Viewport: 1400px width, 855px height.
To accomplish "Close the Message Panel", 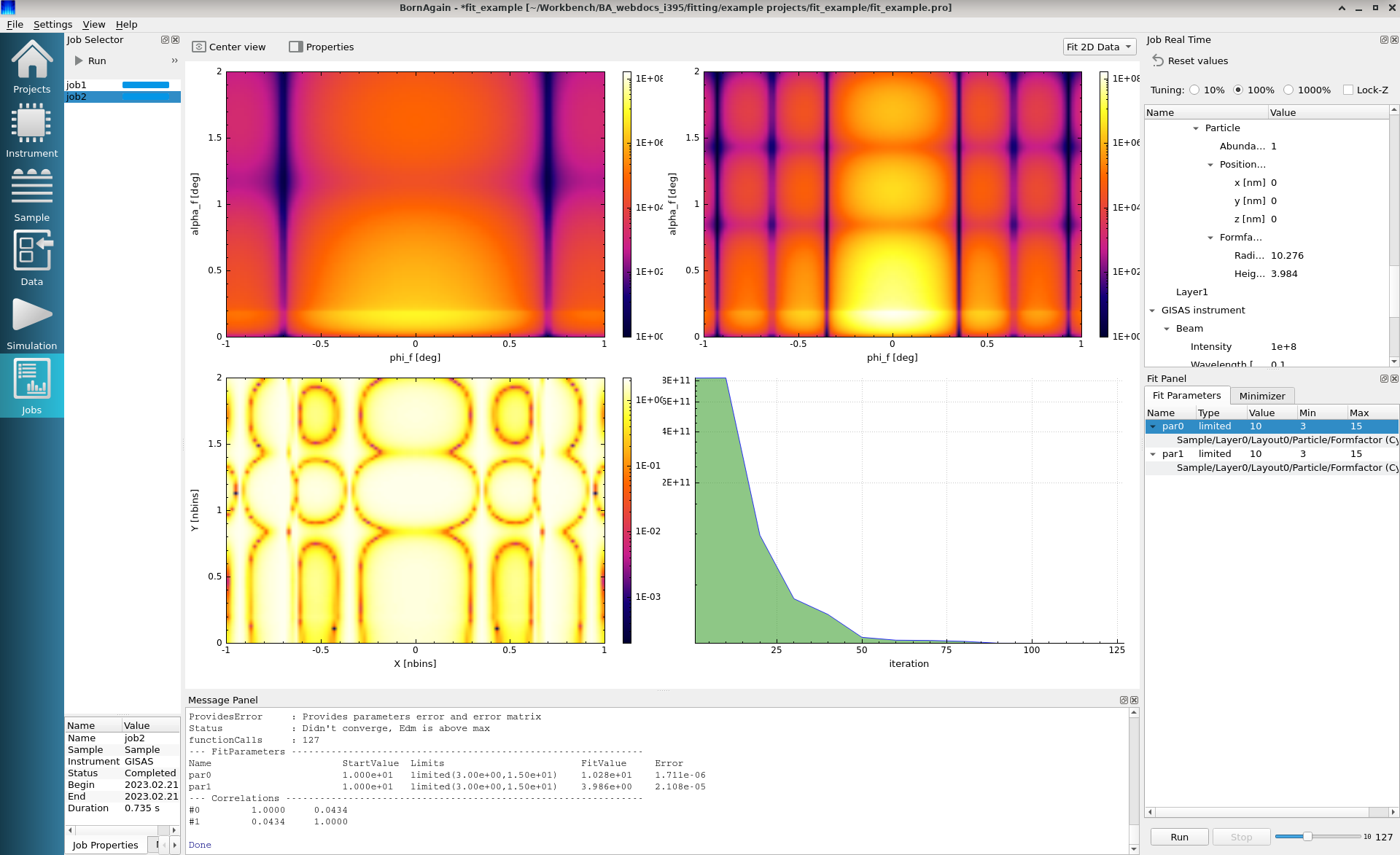I will pyautogui.click(x=1134, y=700).
